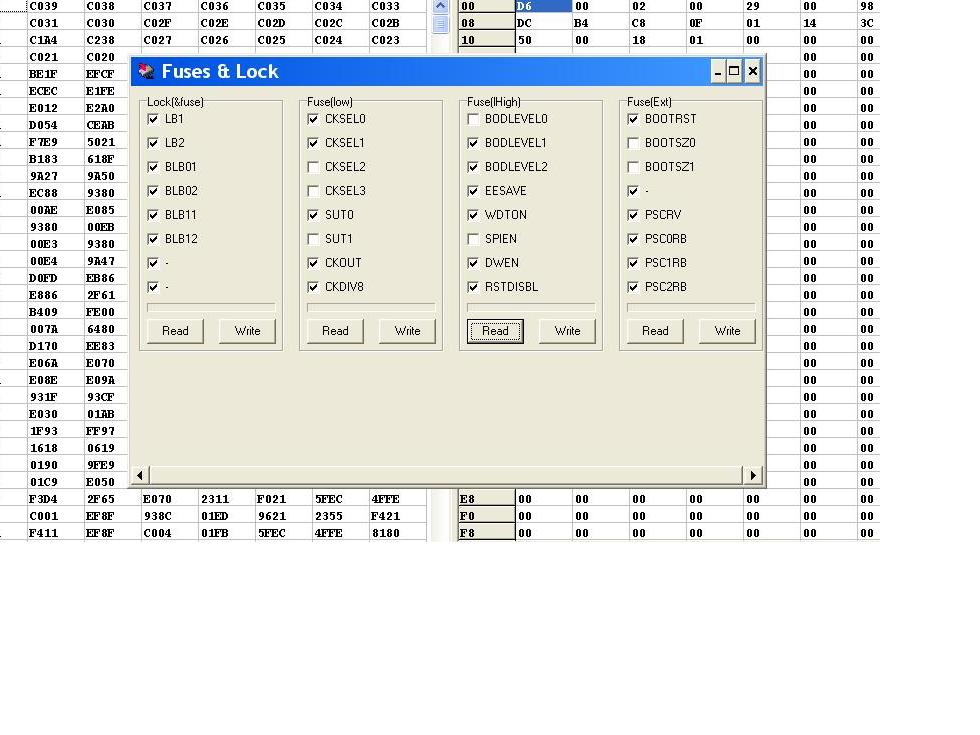Minimize the Fuses & Lock dialog
This screenshot has width=980, height=735.
718,71
